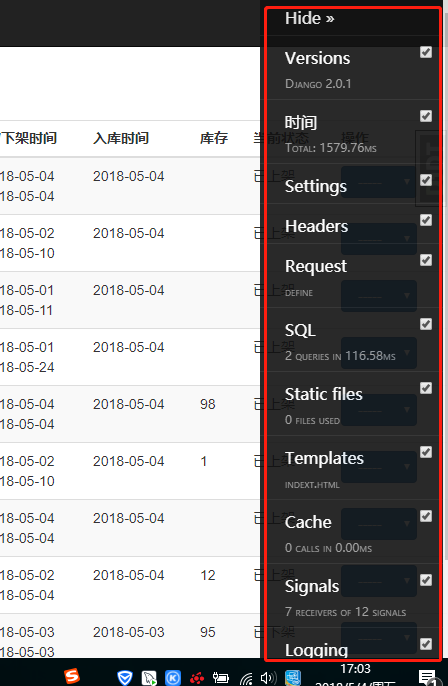Image resolution: width=448 pixels, height=686 pixels.
Task: Click the 0 calls in 0.00ms text
Action: [x=328, y=548]
